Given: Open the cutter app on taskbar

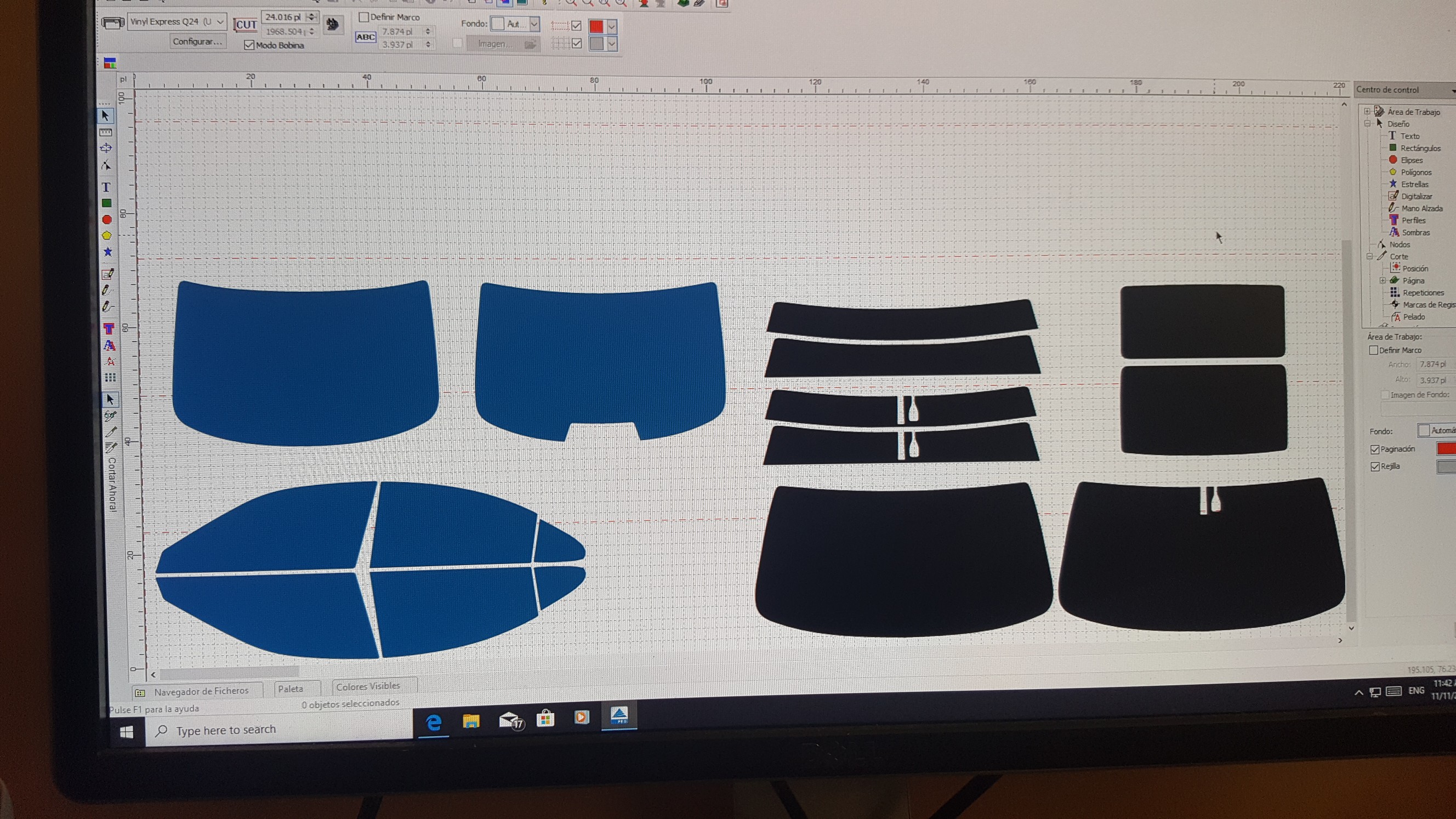Looking at the screenshot, I should [619, 716].
